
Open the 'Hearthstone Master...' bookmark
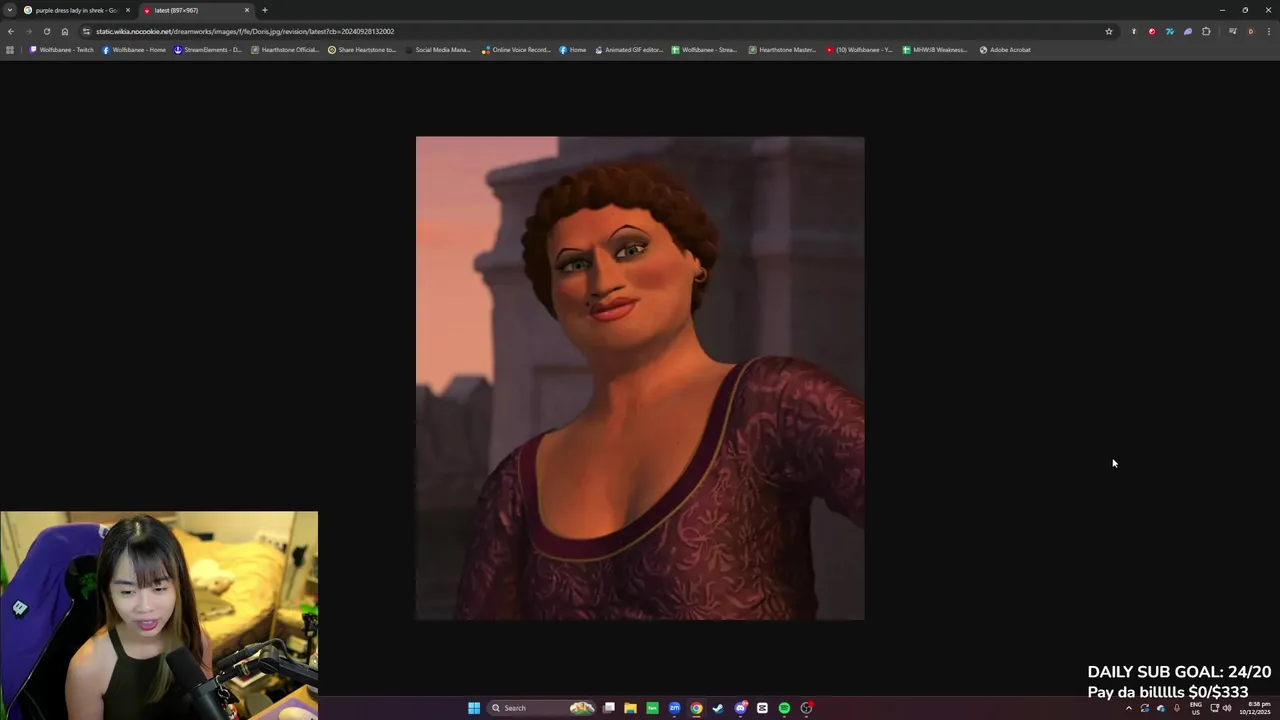(x=783, y=50)
